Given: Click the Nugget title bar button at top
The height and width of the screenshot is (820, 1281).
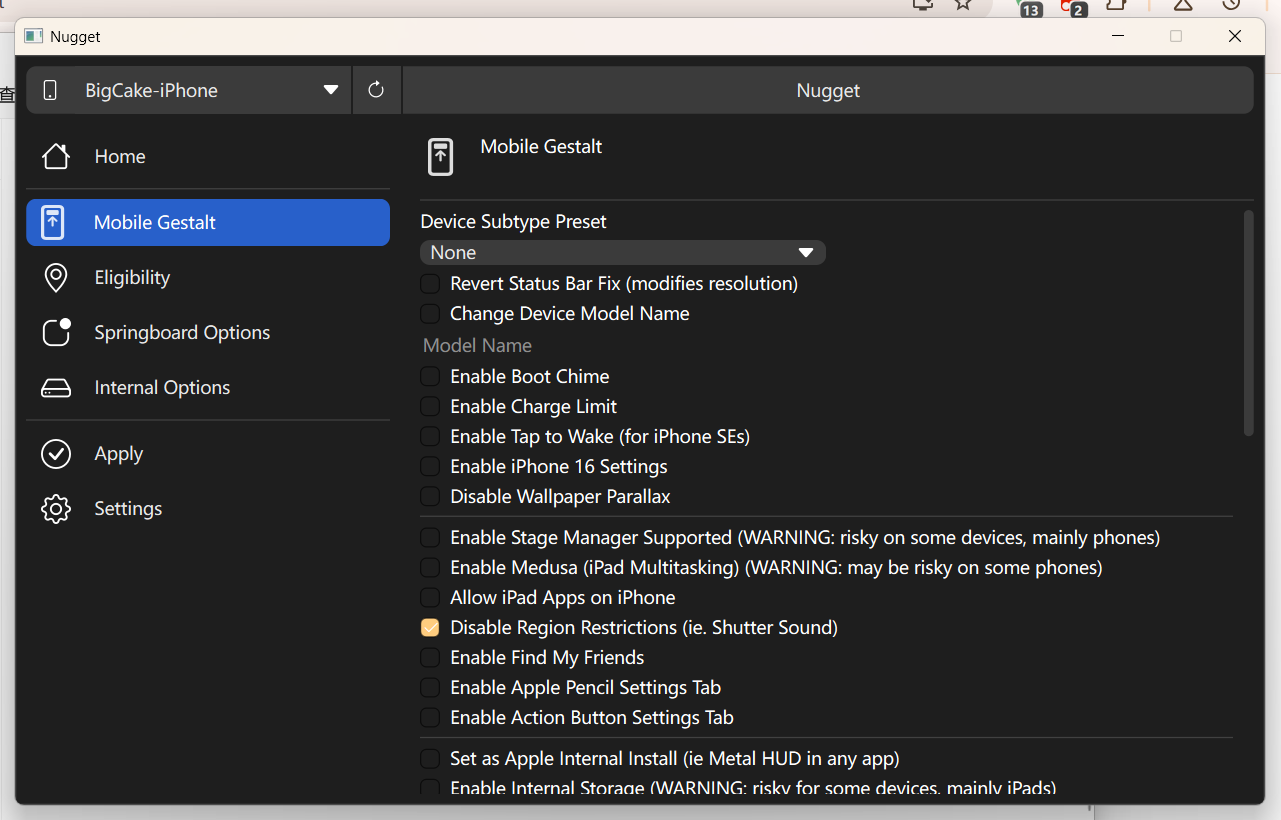Looking at the screenshot, I should pos(828,90).
